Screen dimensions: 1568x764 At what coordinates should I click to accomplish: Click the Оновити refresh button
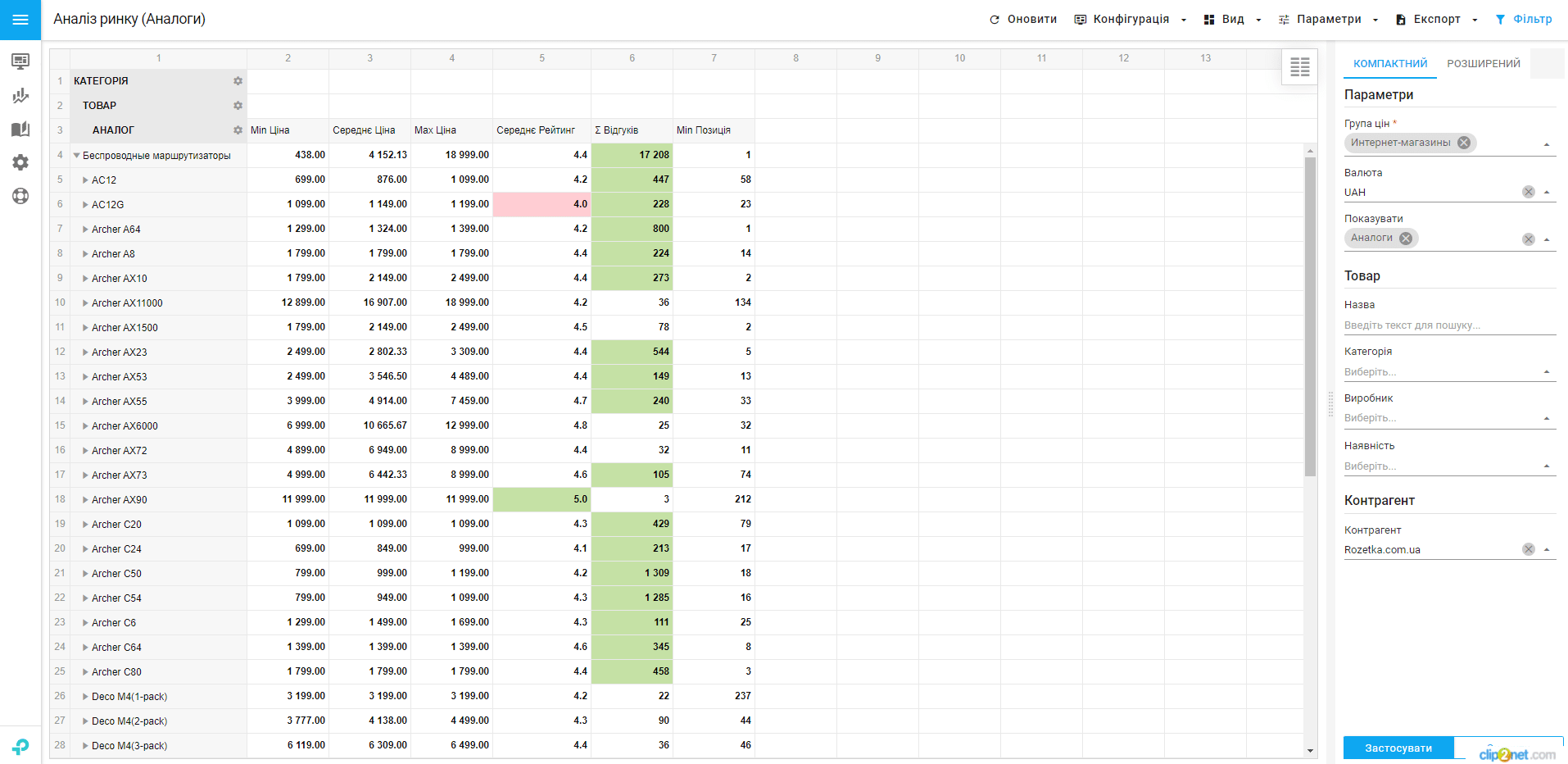(x=1023, y=20)
